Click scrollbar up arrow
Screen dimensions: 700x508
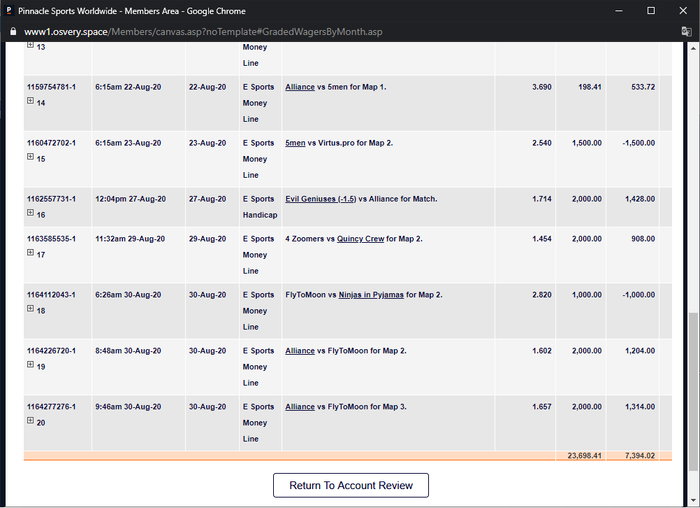(x=693, y=48)
